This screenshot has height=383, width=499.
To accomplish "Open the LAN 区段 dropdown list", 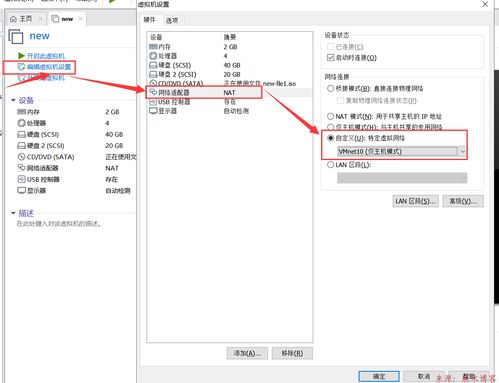I will 402,178.
